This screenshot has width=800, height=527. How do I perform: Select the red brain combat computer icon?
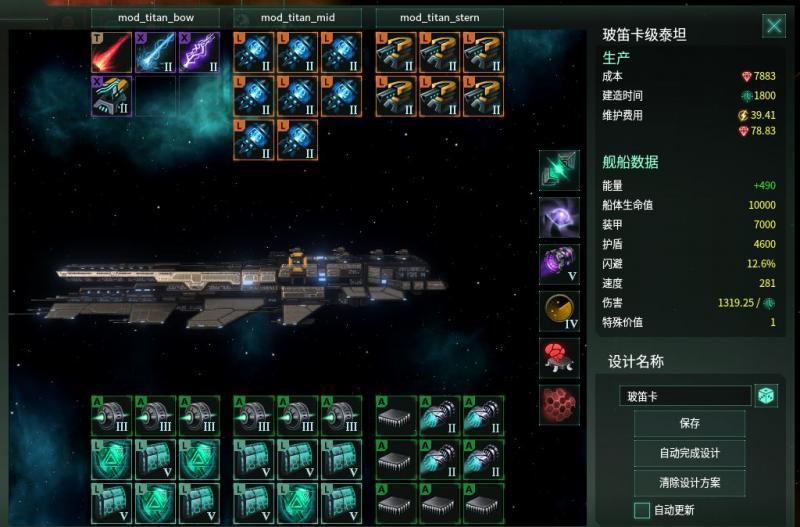point(559,358)
